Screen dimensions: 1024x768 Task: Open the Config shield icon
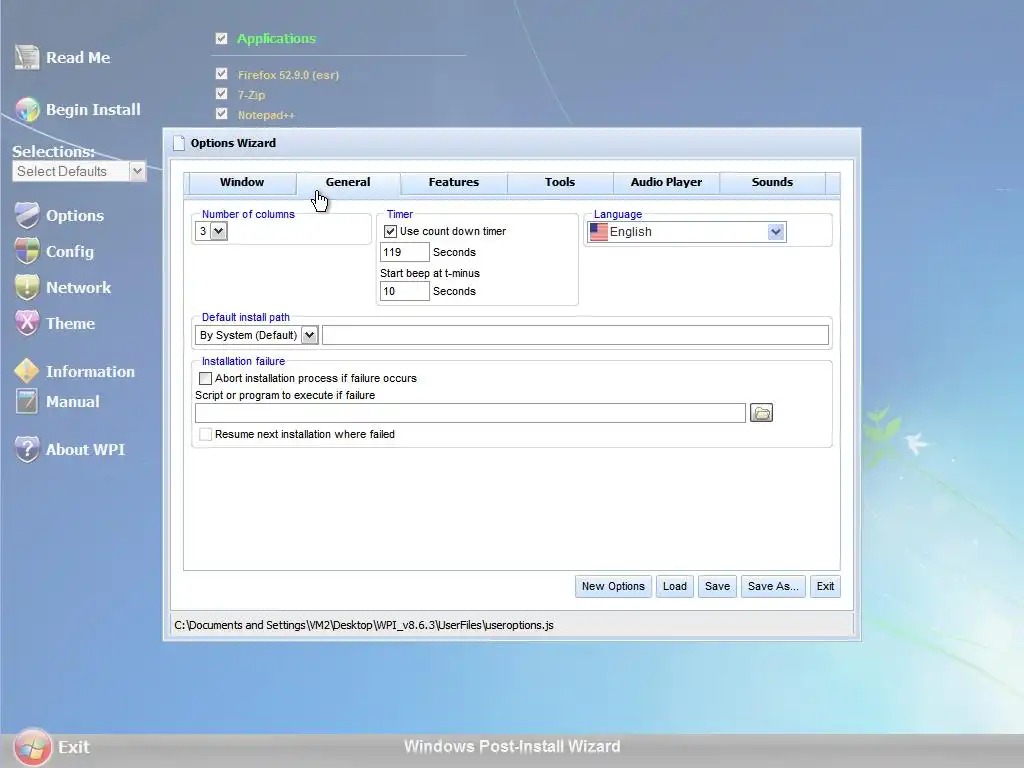tap(27, 251)
